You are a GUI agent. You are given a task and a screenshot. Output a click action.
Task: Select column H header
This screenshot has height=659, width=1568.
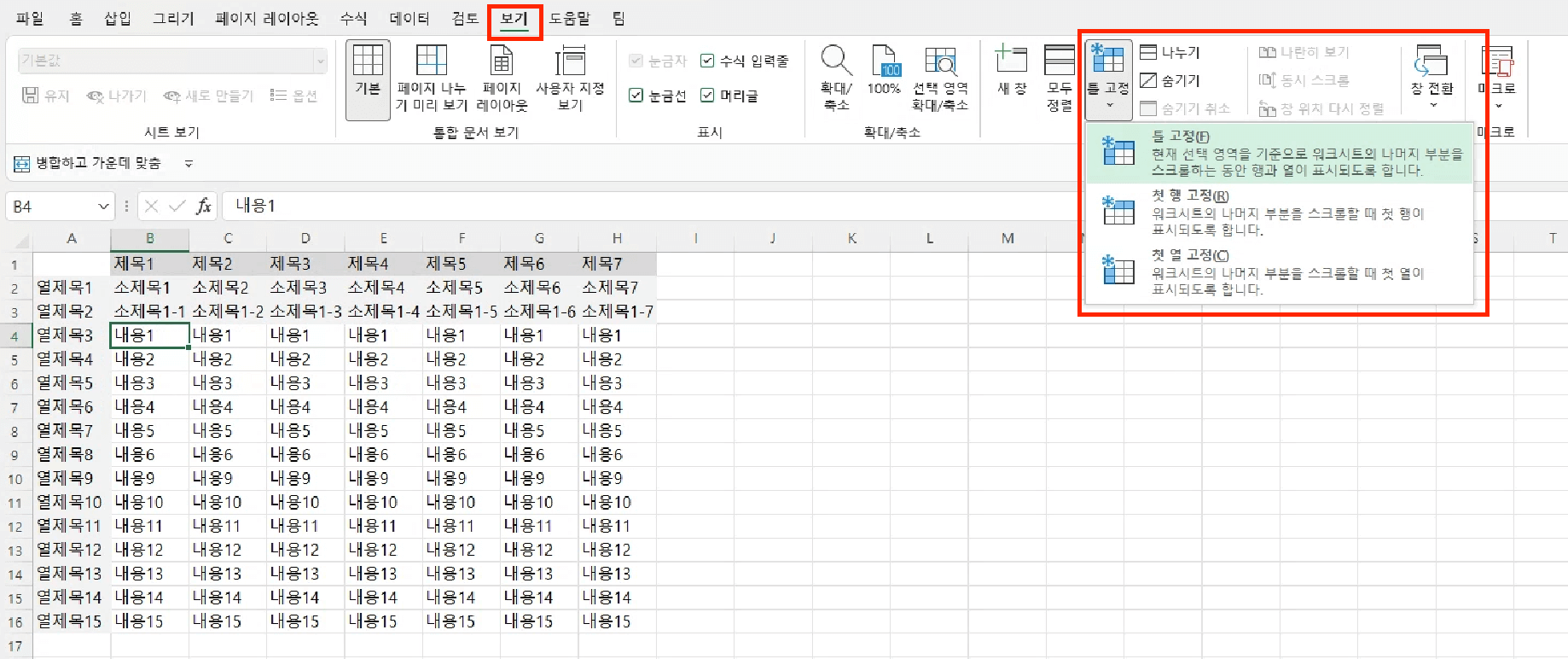(617, 239)
